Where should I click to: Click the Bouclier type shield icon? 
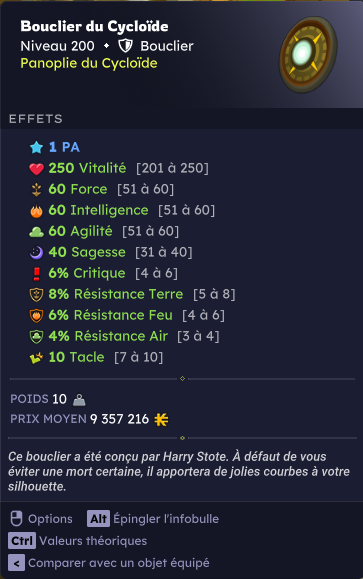125,46
